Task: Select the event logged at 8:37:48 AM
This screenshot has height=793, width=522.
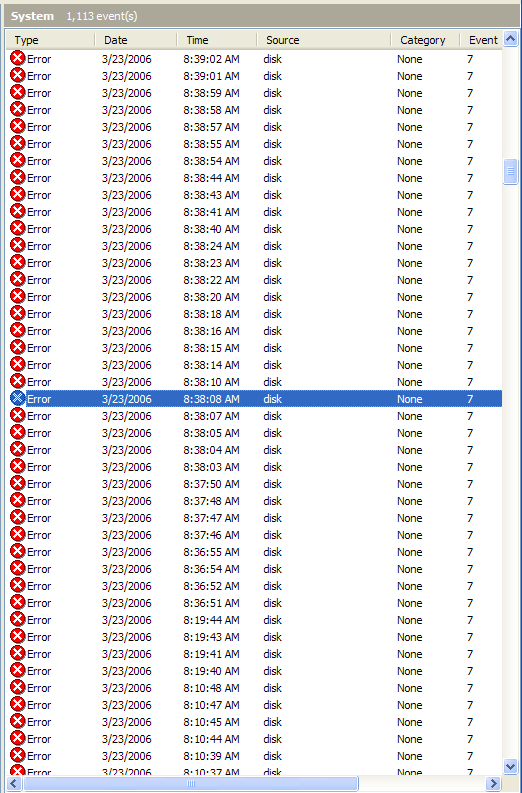Action: (x=254, y=501)
